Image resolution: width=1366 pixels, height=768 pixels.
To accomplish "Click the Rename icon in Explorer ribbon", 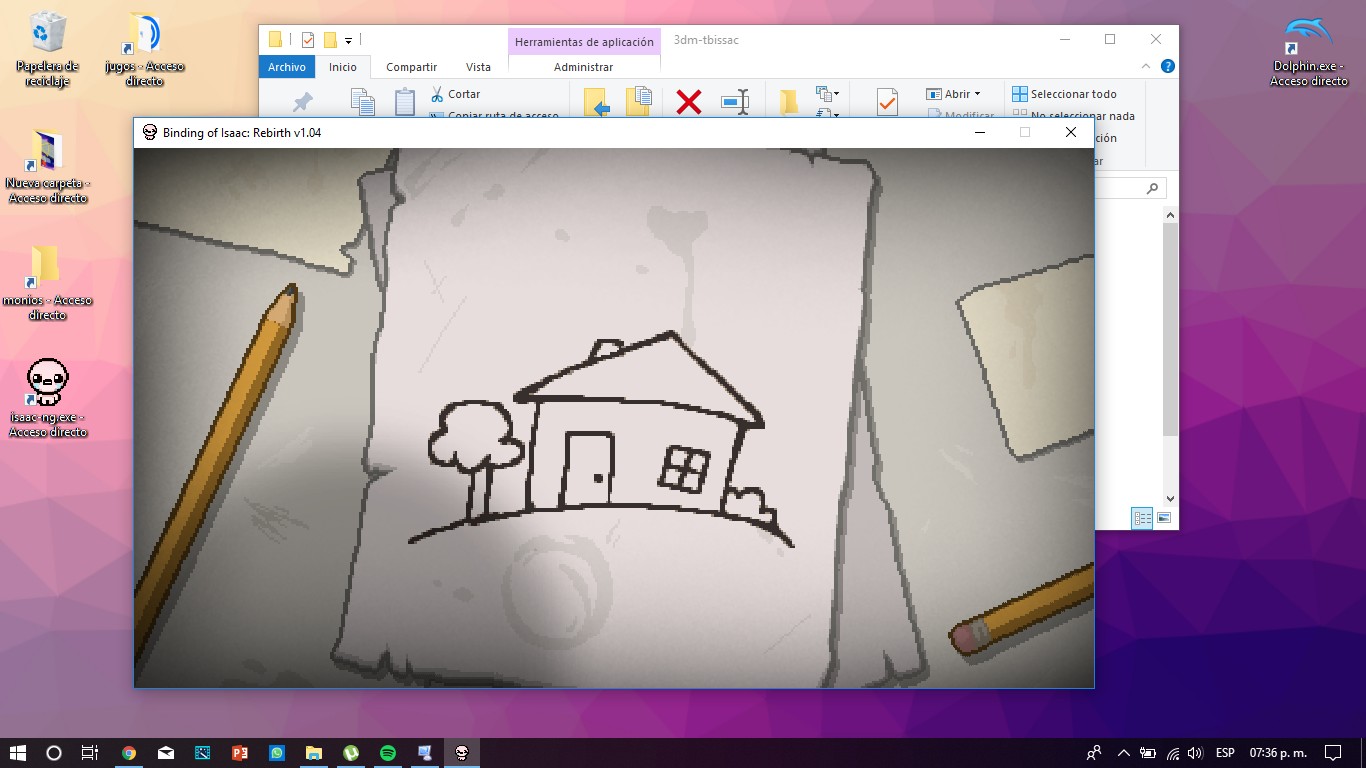I will coord(735,101).
